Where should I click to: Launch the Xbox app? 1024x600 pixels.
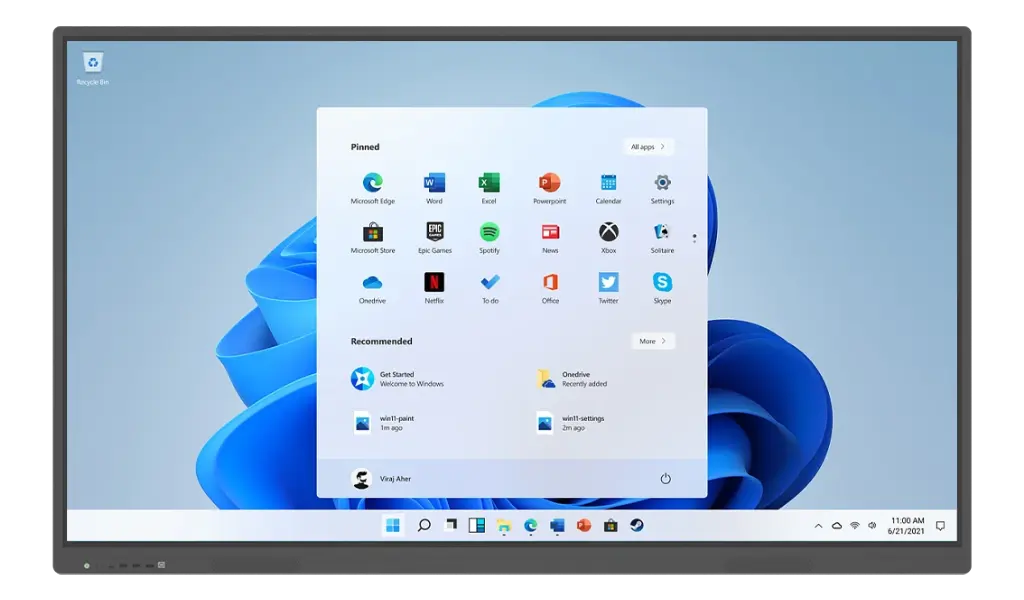[x=609, y=238]
